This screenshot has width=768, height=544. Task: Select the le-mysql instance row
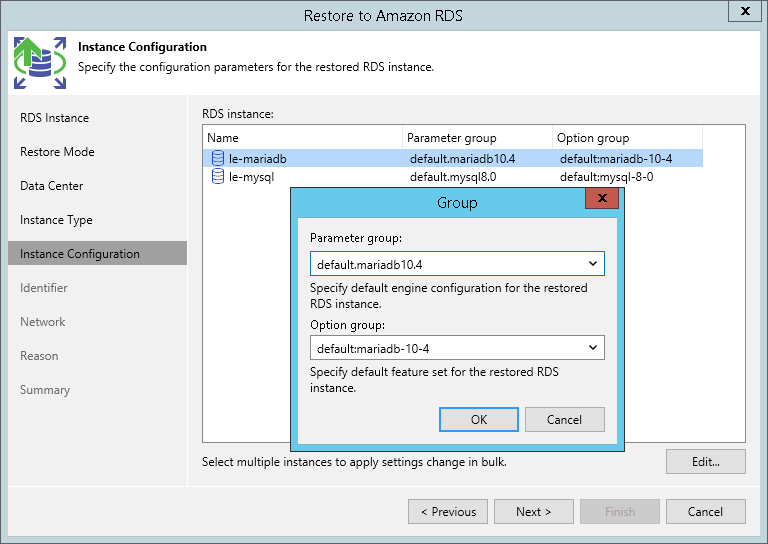click(x=453, y=176)
